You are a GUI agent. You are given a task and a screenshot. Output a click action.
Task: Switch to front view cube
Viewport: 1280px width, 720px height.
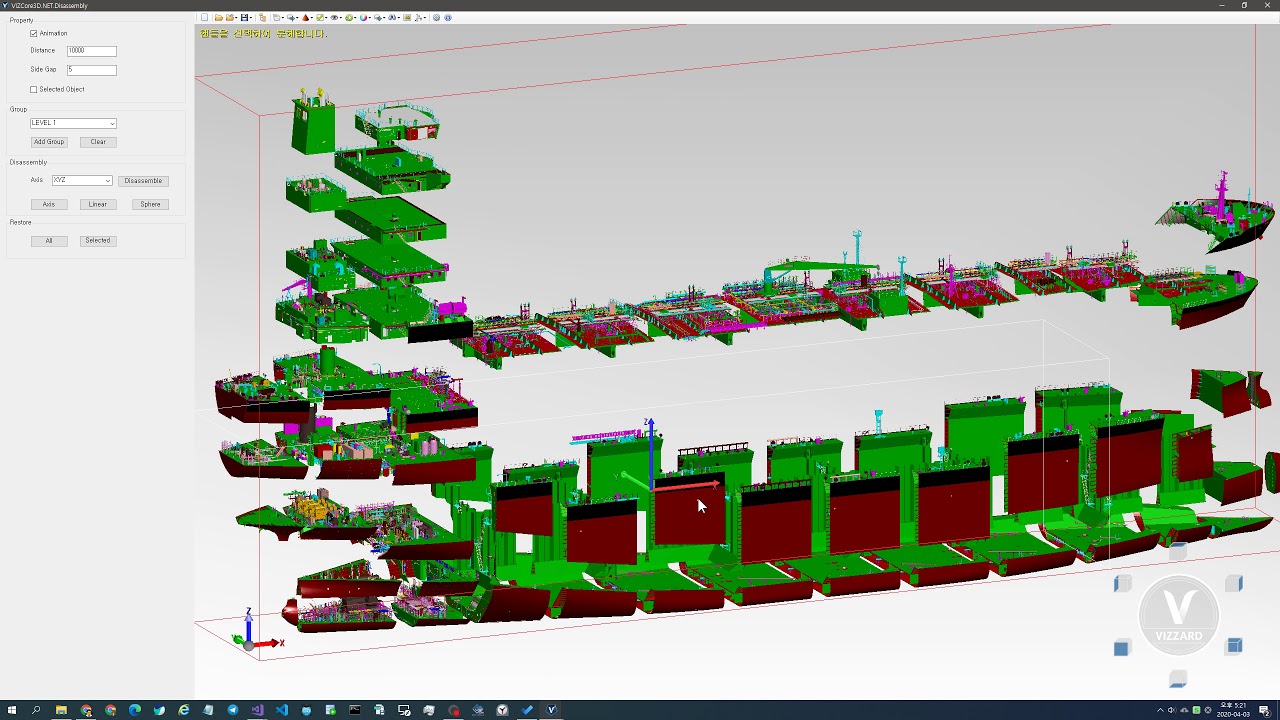[x=1121, y=649]
